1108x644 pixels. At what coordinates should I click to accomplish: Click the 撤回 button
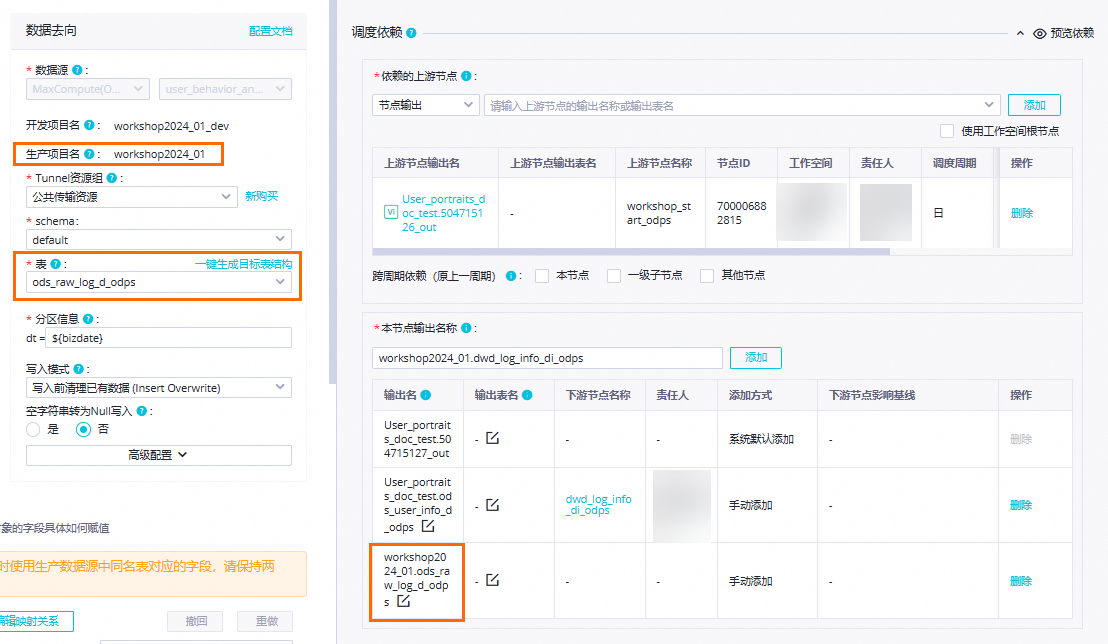[x=196, y=621]
